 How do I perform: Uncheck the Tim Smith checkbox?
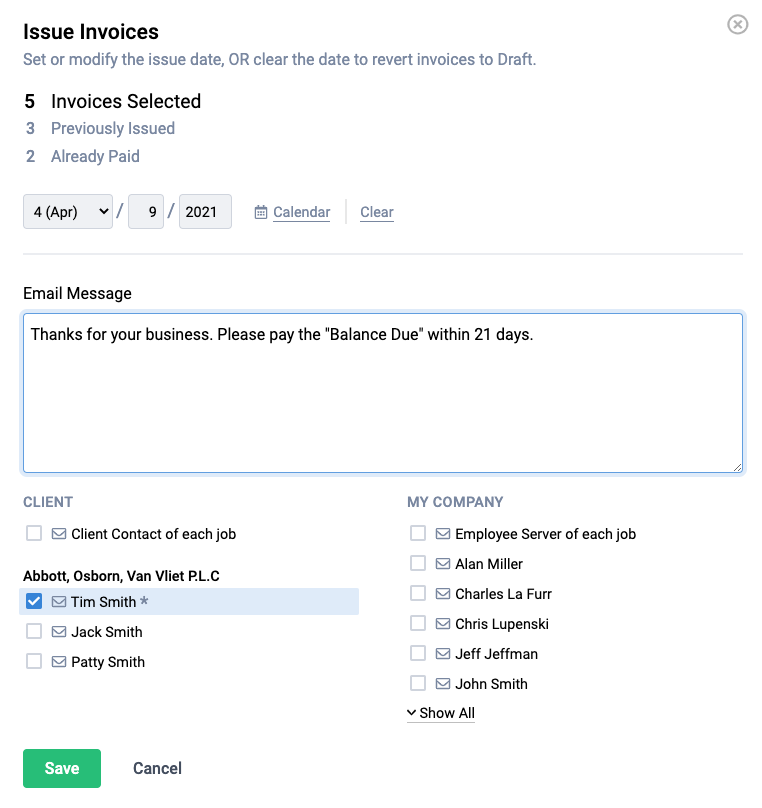pos(33,601)
